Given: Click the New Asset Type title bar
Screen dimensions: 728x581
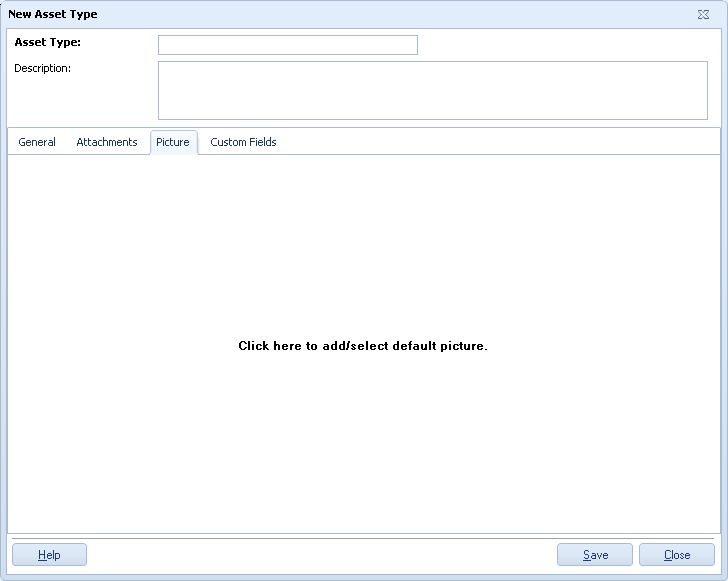Looking at the screenshot, I should [300, 15].
